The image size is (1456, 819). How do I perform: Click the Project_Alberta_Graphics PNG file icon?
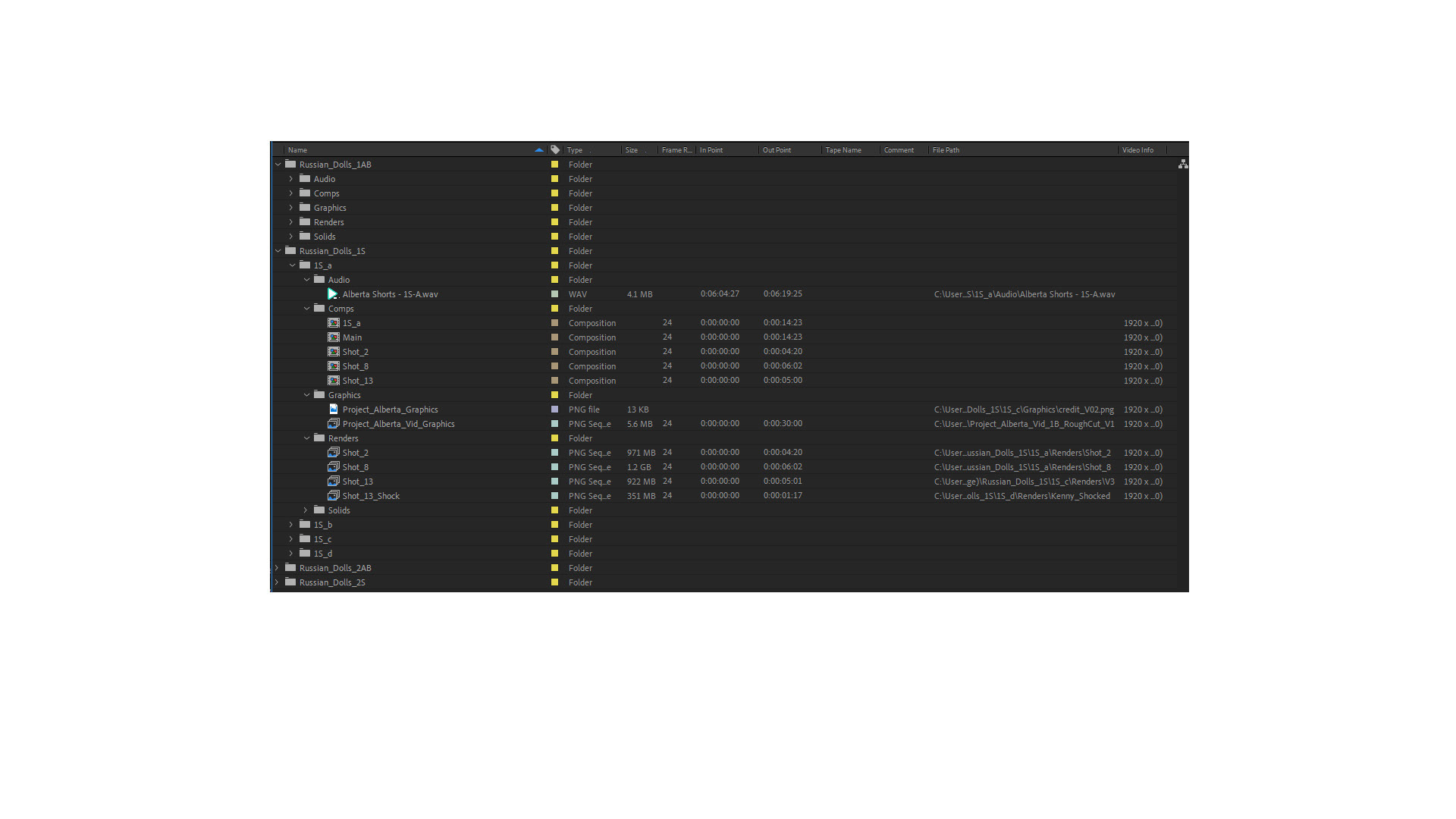334,409
